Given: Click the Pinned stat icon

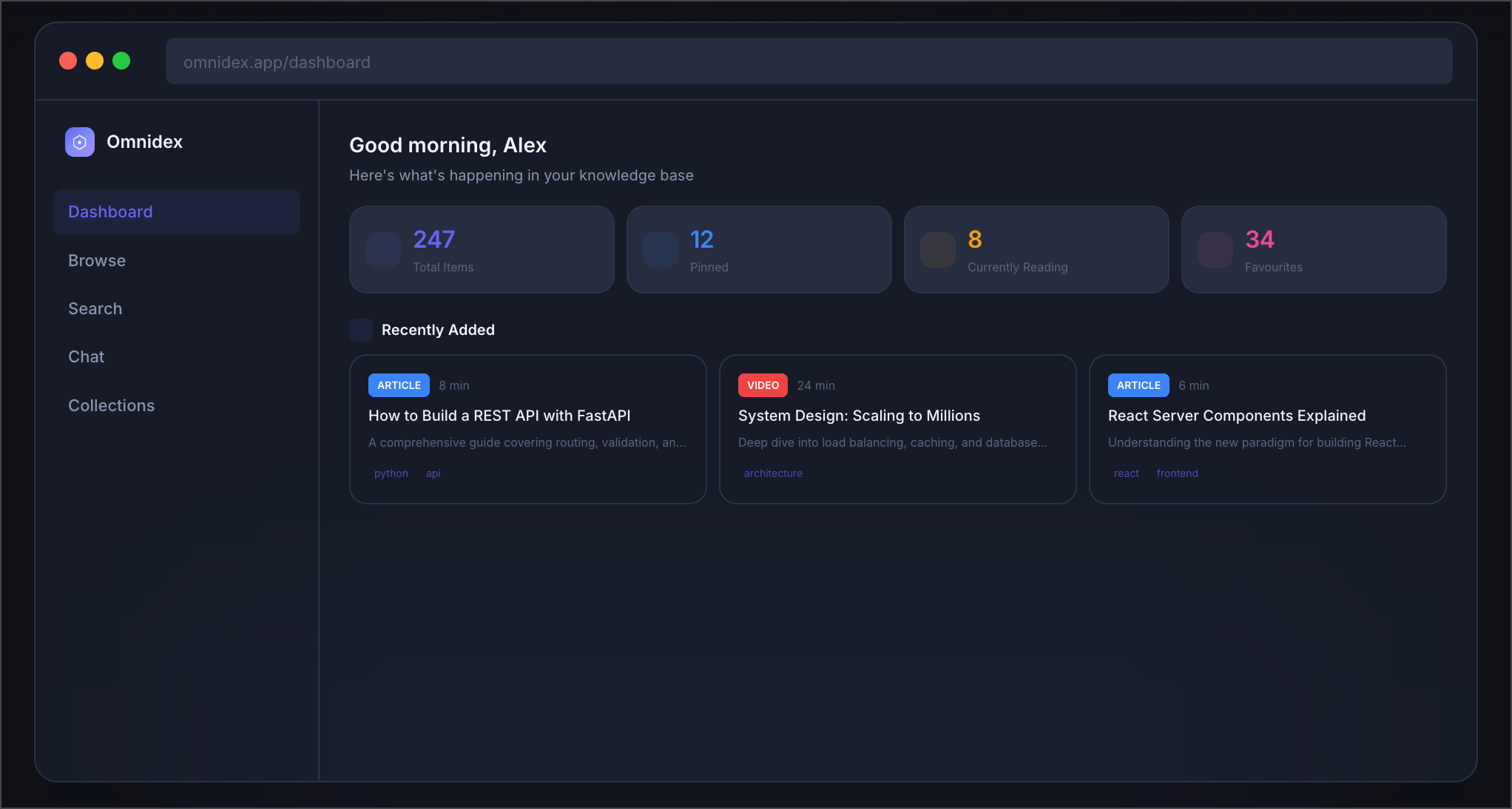Looking at the screenshot, I should pos(660,250).
